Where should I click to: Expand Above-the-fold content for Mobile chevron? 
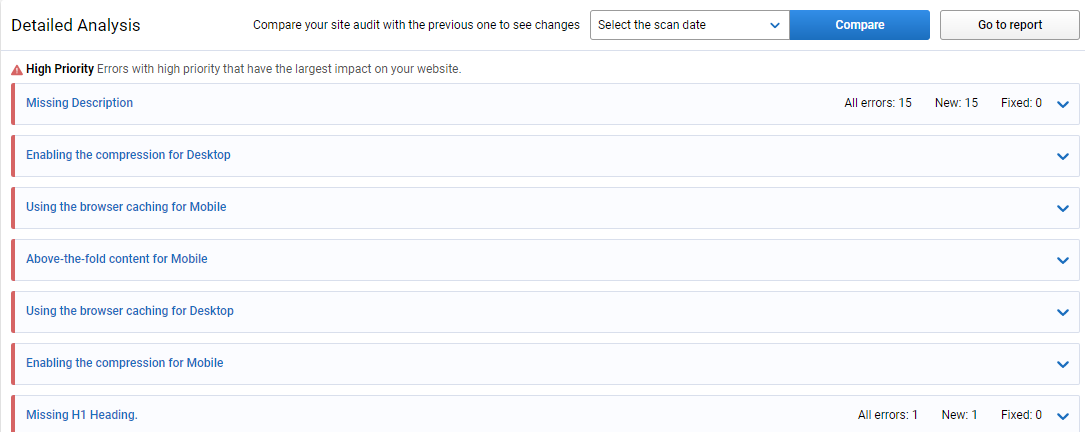pyautogui.click(x=1064, y=260)
